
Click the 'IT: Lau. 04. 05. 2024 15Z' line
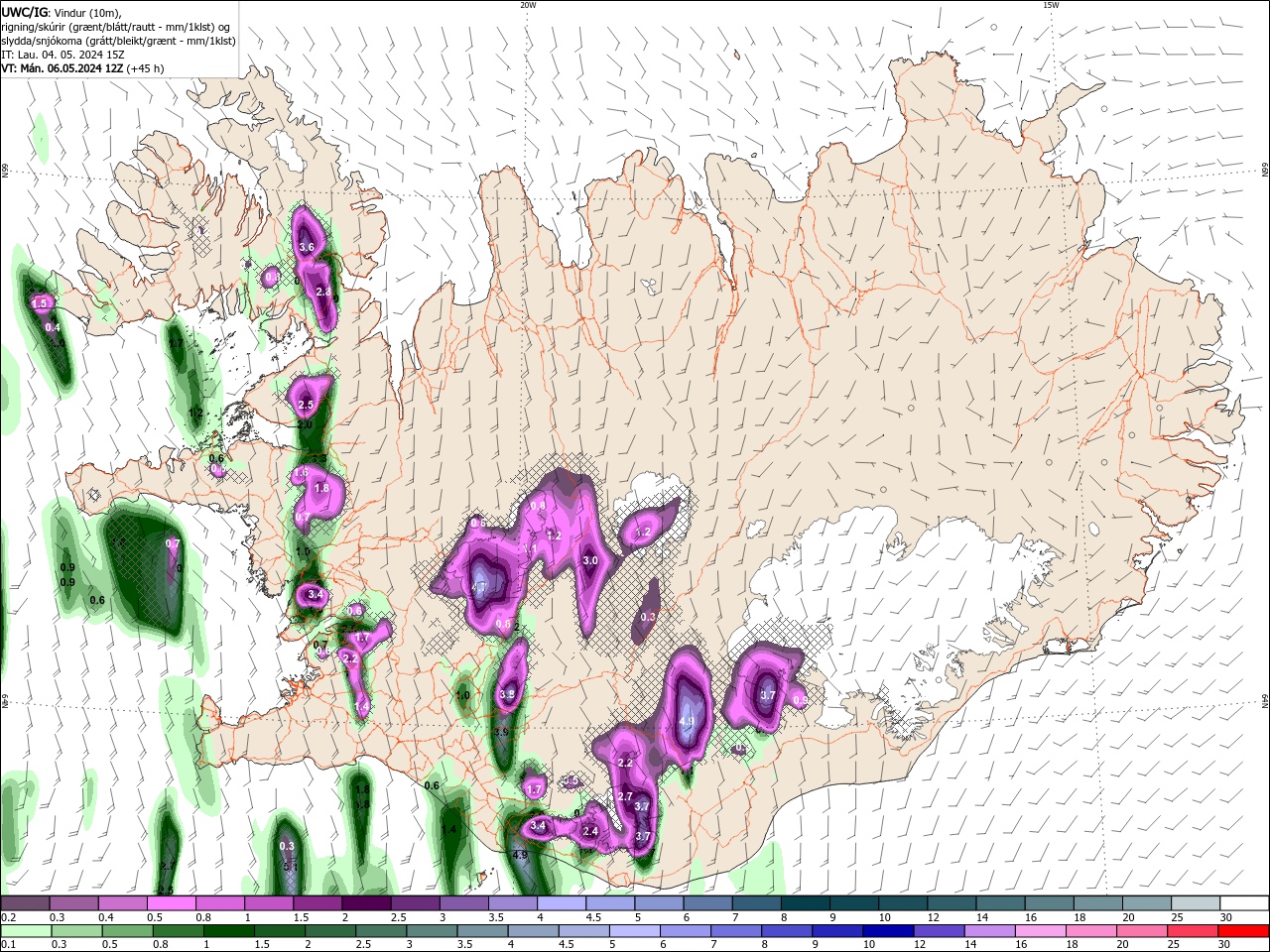click(x=62, y=55)
